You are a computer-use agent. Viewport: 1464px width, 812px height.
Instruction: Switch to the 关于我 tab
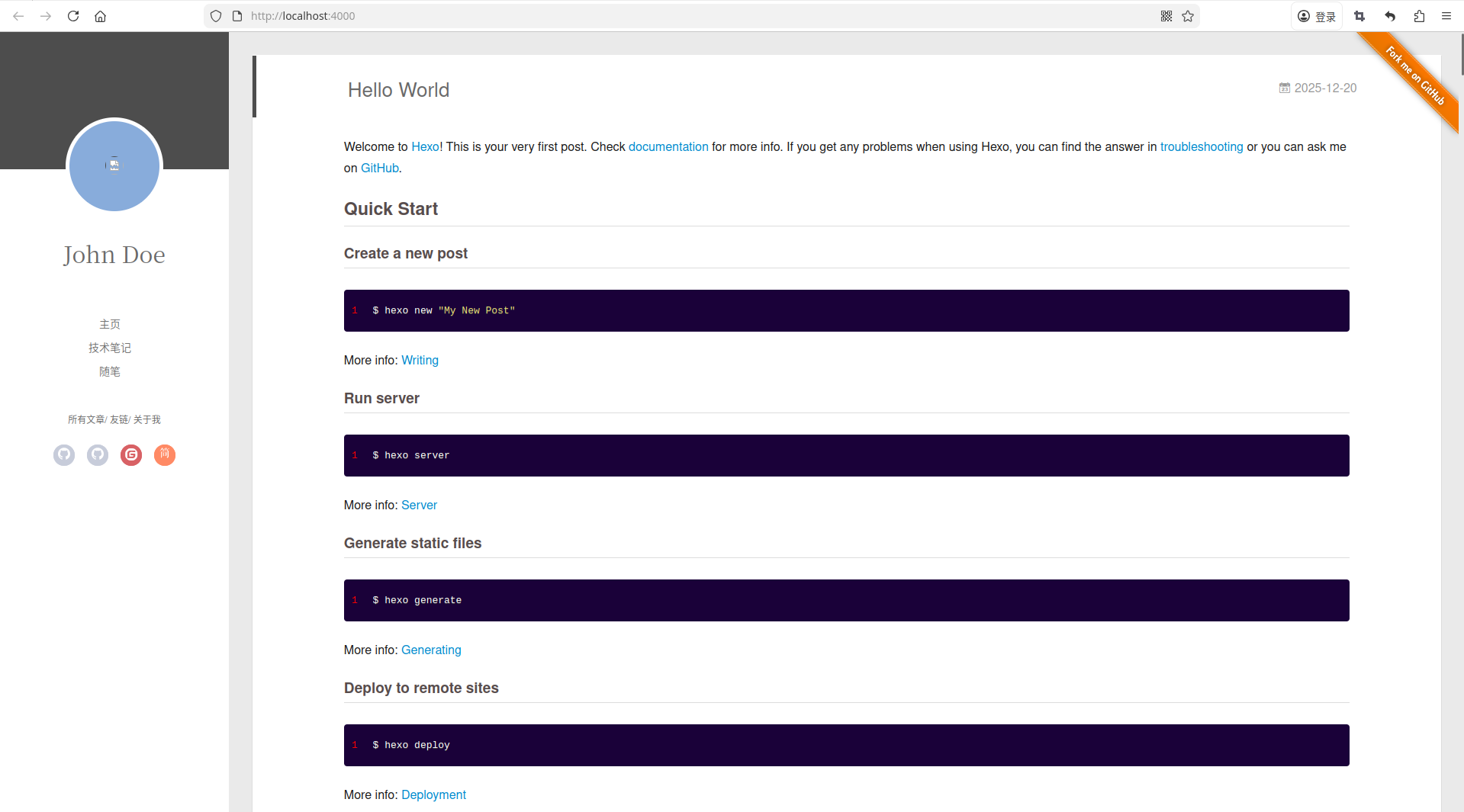pos(147,419)
